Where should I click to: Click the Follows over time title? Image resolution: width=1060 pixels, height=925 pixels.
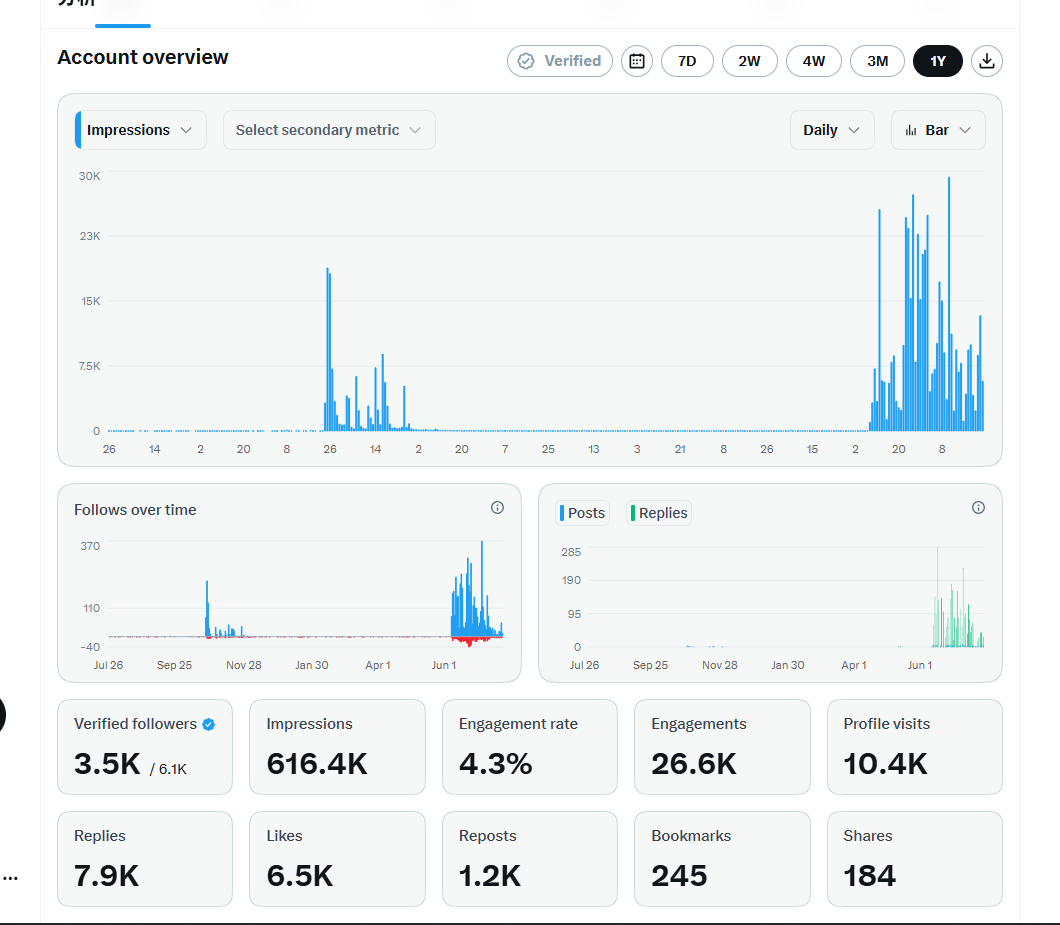point(135,510)
